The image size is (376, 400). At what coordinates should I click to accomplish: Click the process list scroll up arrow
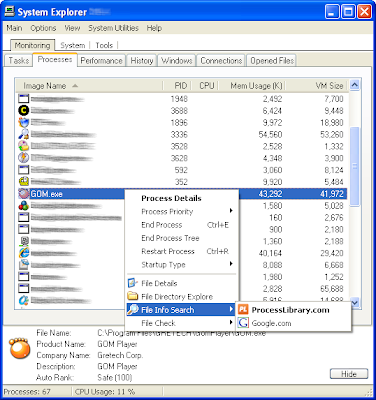tap(354, 85)
